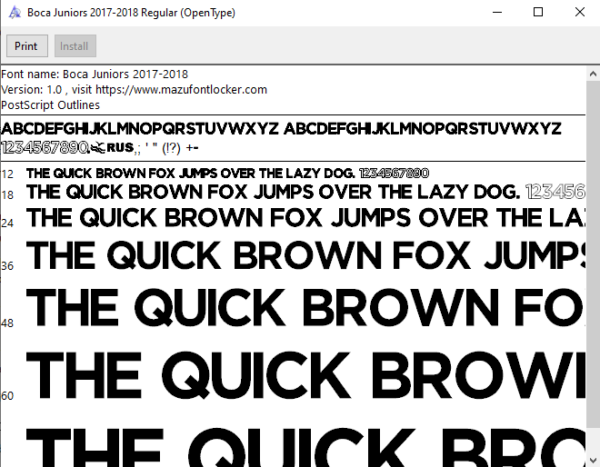Click the 12-point quick brown fox sample
Image resolution: width=600 pixels, height=467 pixels.
coord(228,173)
